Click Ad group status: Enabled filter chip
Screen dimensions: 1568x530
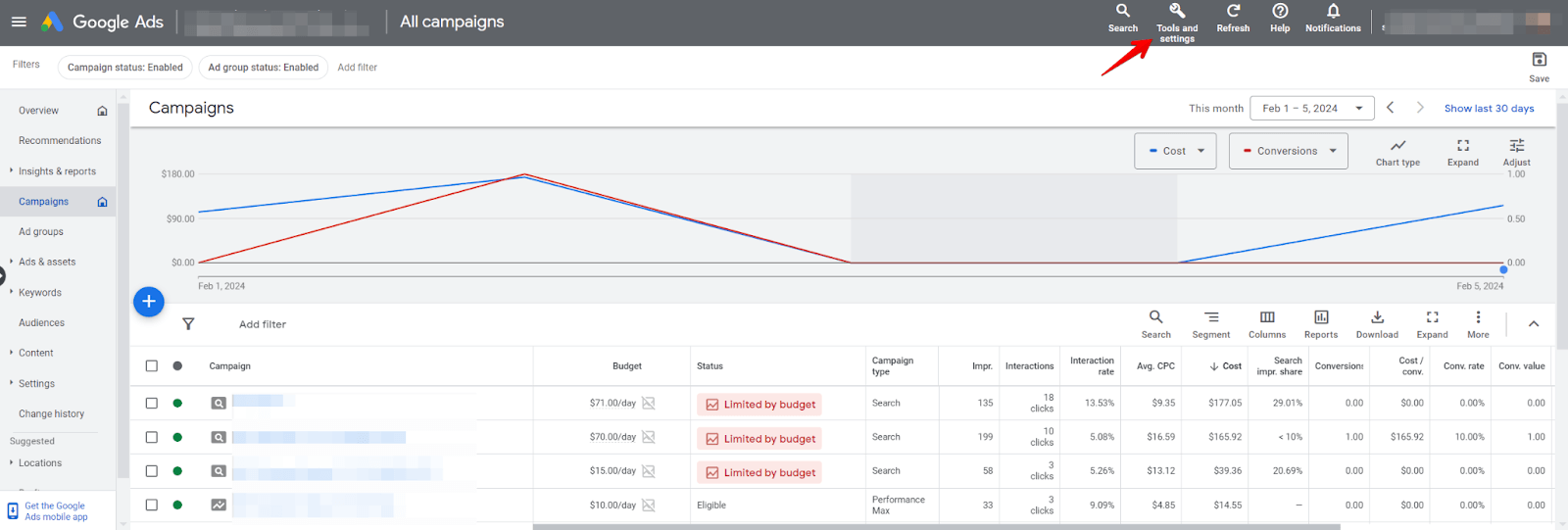coord(263,68)
